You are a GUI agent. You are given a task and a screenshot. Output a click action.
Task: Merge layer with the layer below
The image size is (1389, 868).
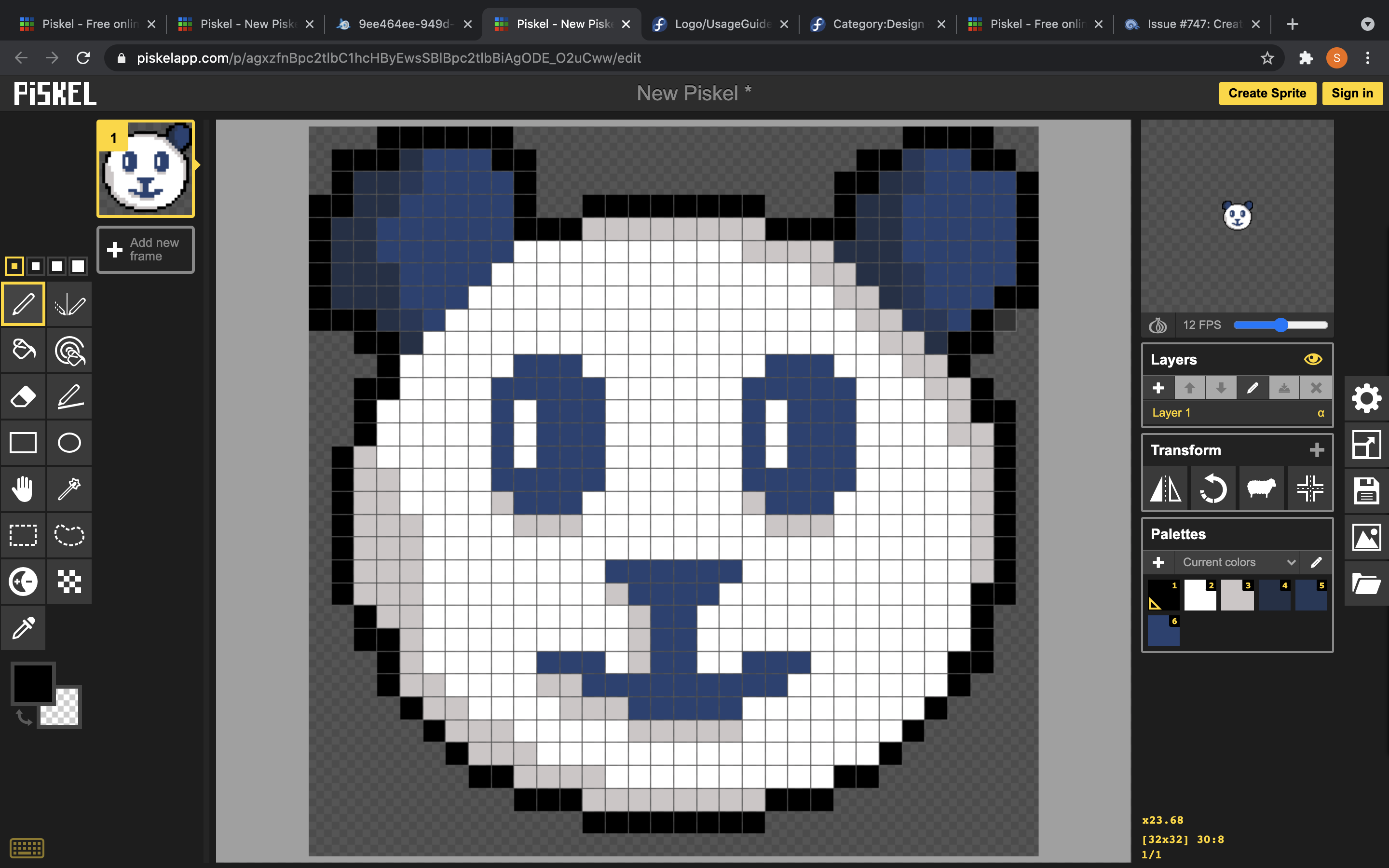[1284, 388]
